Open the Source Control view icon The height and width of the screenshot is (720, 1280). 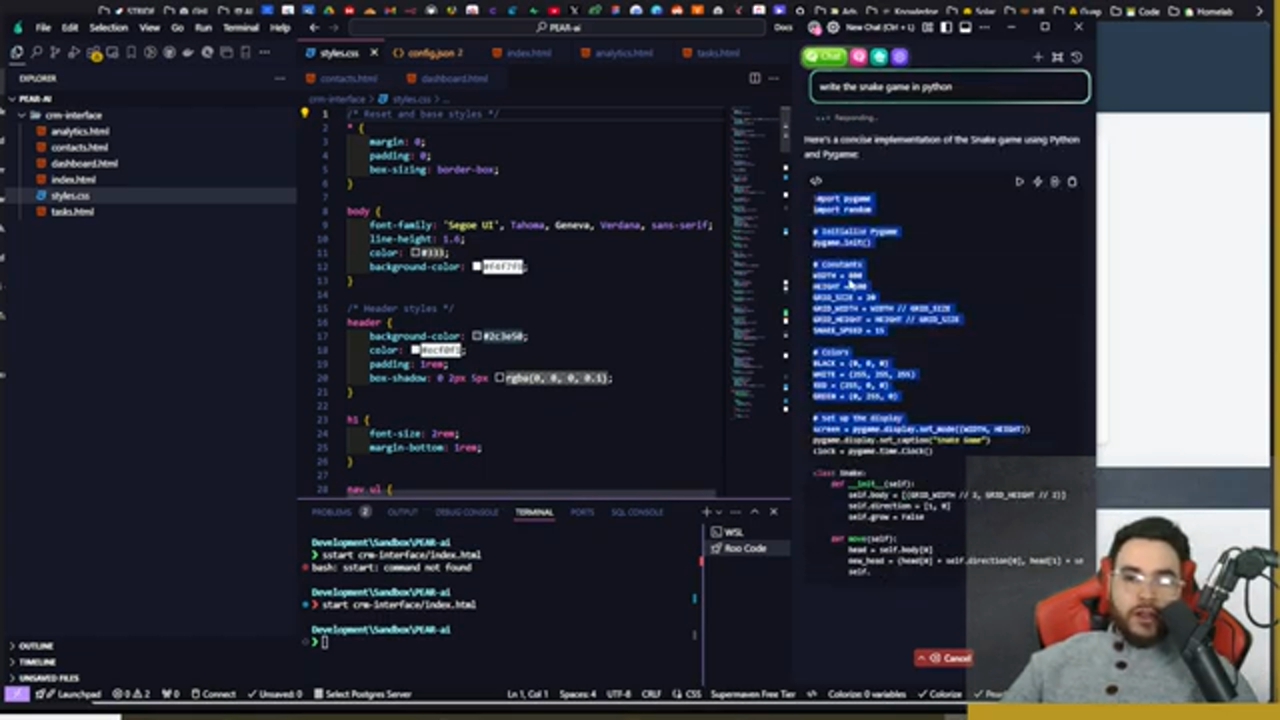(x=55, y=52)
